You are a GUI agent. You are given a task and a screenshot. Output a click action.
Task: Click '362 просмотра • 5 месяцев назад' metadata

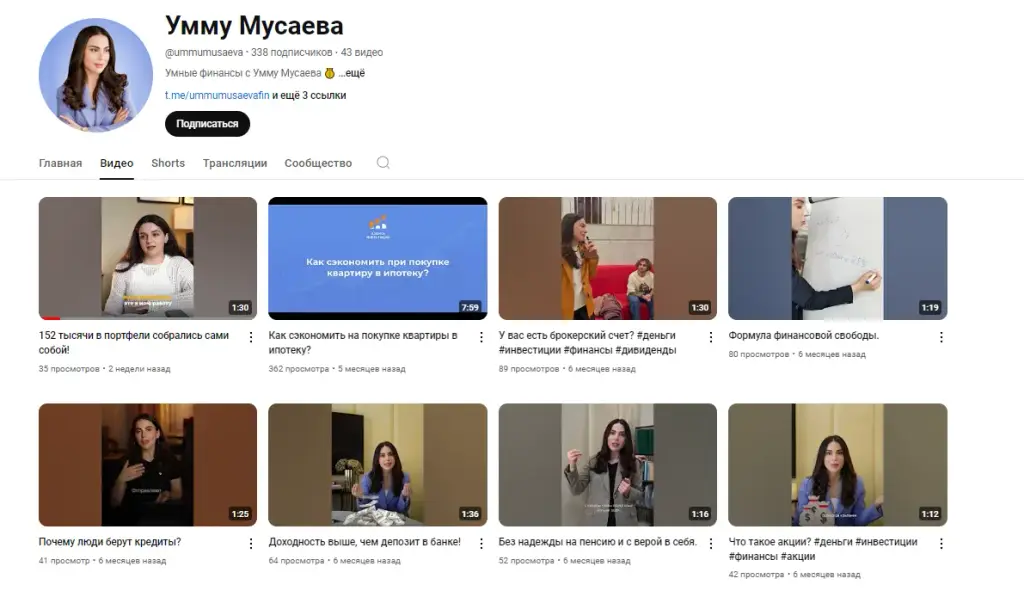337,369
